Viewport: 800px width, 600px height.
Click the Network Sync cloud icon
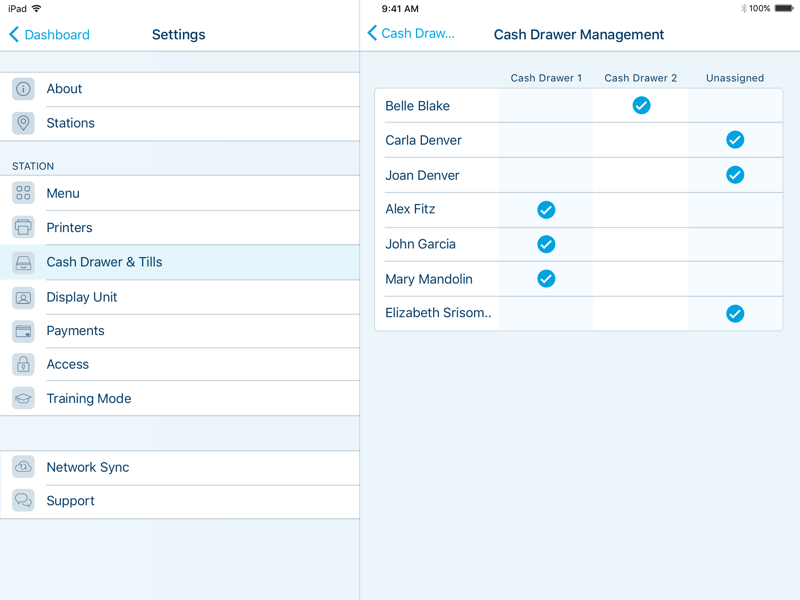click(x=23, y=467)
